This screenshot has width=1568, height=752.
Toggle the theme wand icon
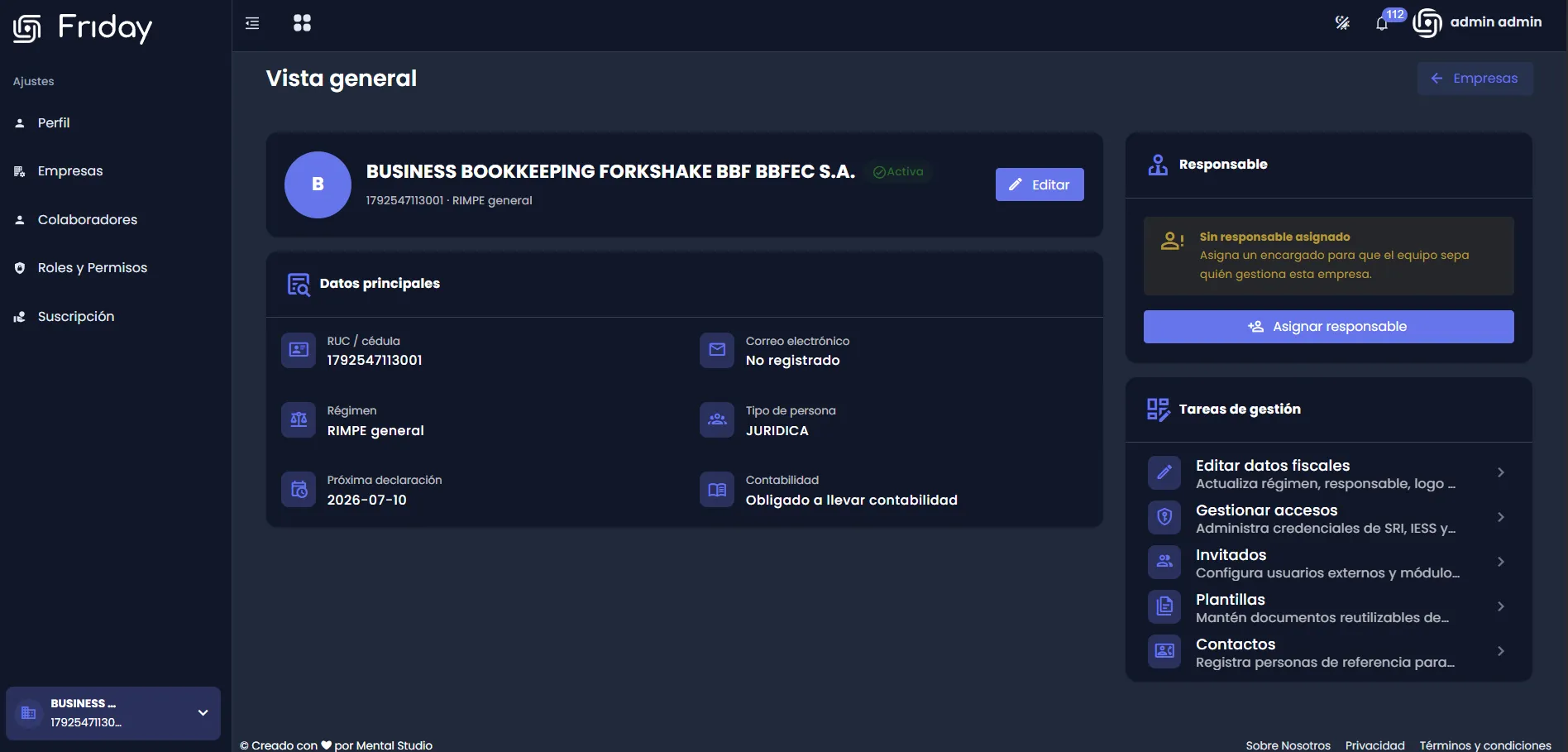click(1342, 23)
